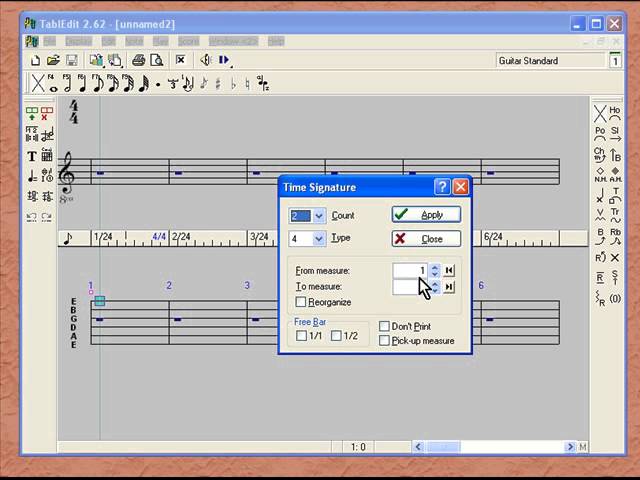Enable the Free Bar 1/2 checkbox
The height and width of the screenshot is (480, 640).
[x=336, y=336]
